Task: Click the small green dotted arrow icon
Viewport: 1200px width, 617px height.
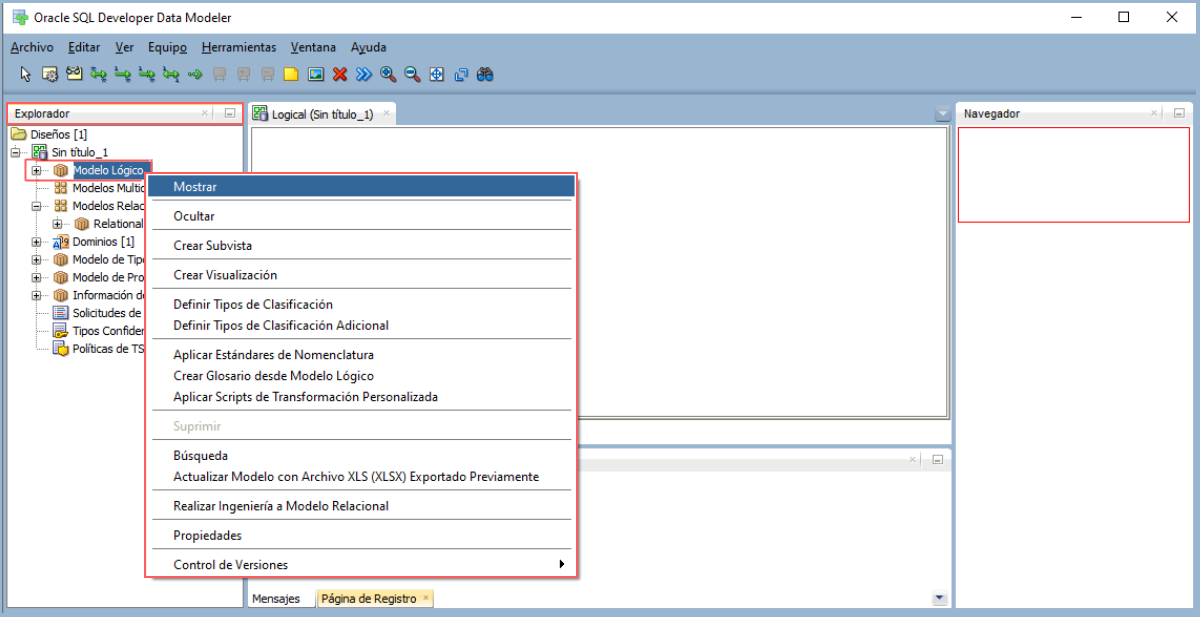Action: tap(194, 74)
